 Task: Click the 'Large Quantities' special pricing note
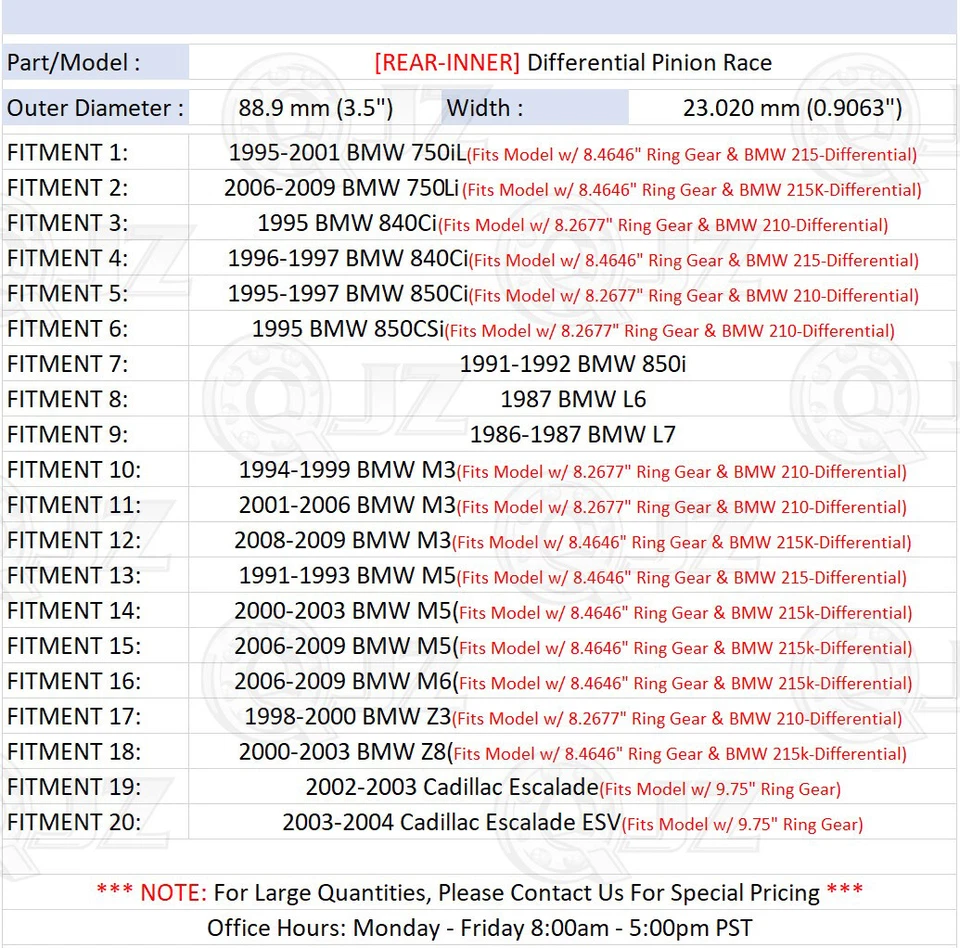pos(480,893)
